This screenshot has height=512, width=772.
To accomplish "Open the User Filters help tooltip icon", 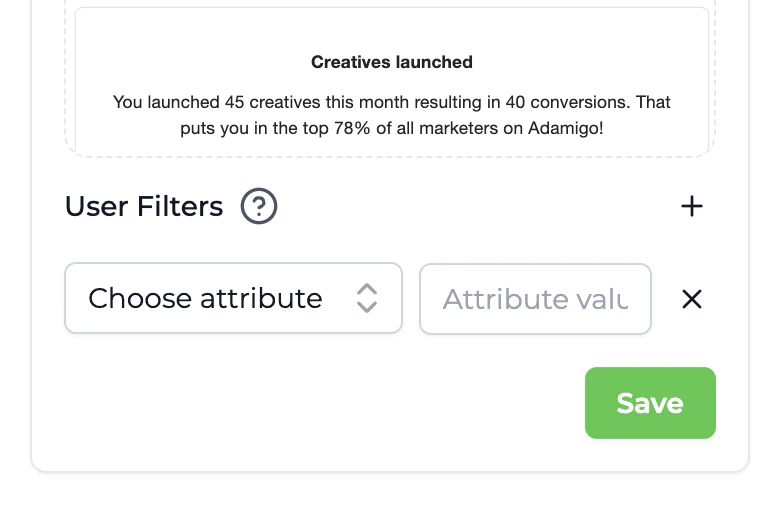I will click(259, 207).
